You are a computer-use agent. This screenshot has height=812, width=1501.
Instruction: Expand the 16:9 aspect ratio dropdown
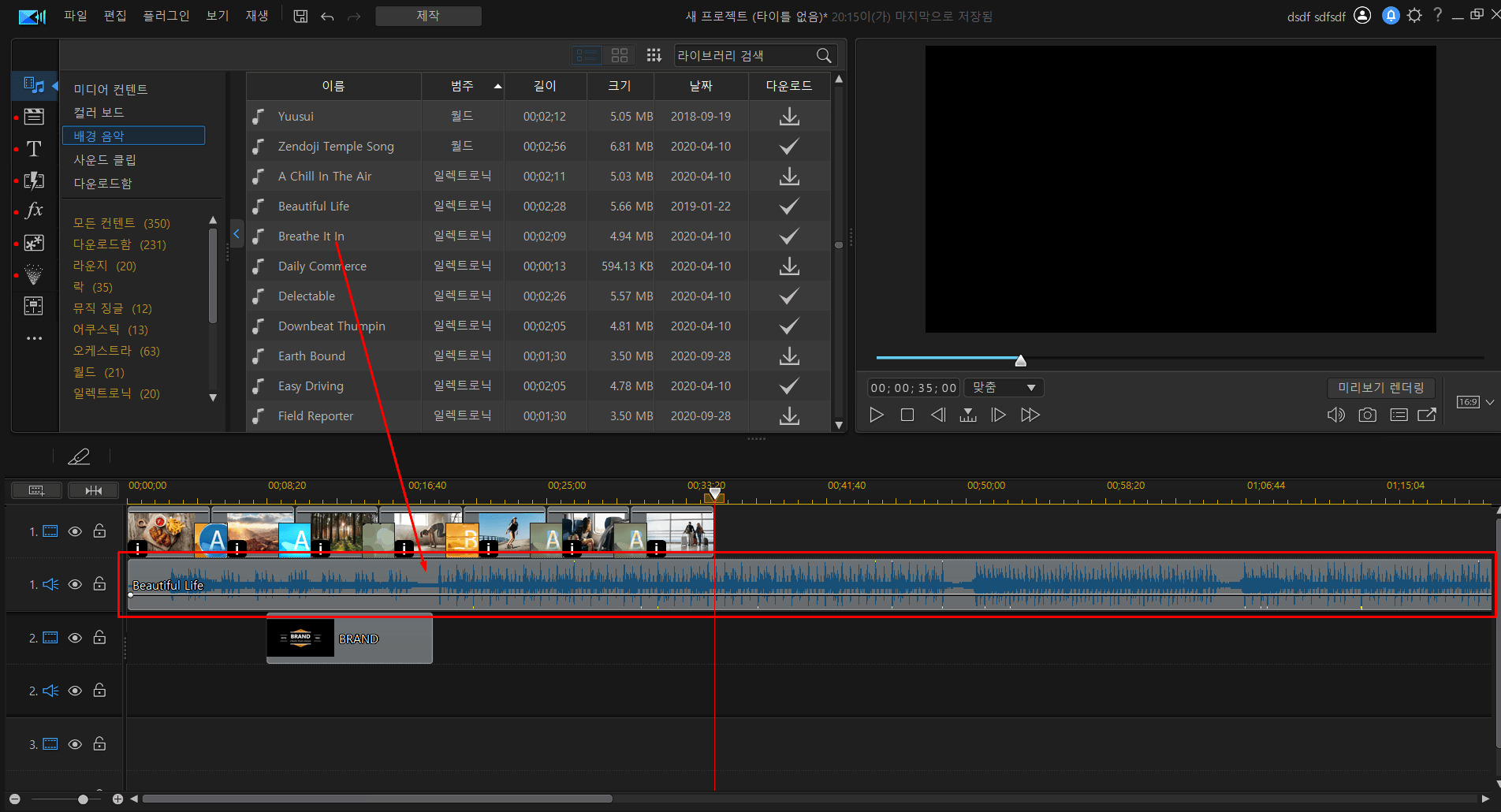(x=1489, y=402)
